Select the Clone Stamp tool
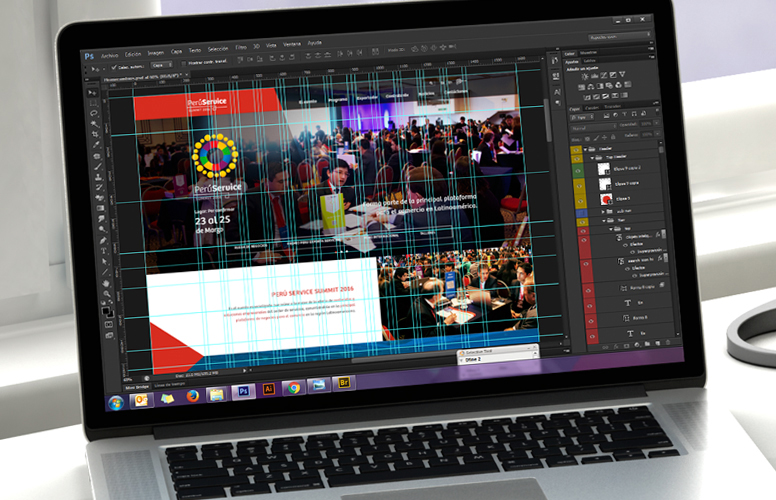Image resolution: width=776 pixels, height=500 pixels. pyautogui.click(x=99, y=177)
